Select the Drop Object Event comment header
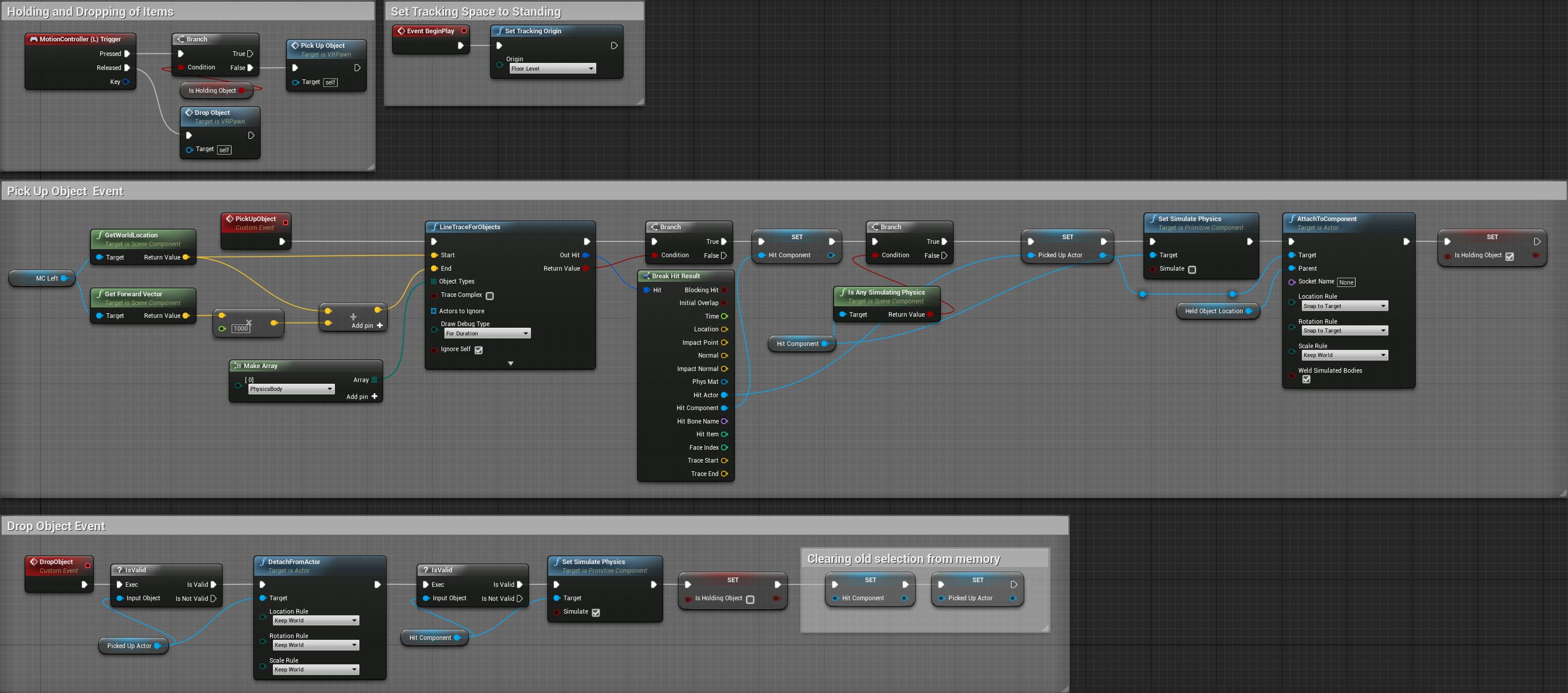Screen dimensions: 1568x693 pyautogui.click(x=56, y=526)
